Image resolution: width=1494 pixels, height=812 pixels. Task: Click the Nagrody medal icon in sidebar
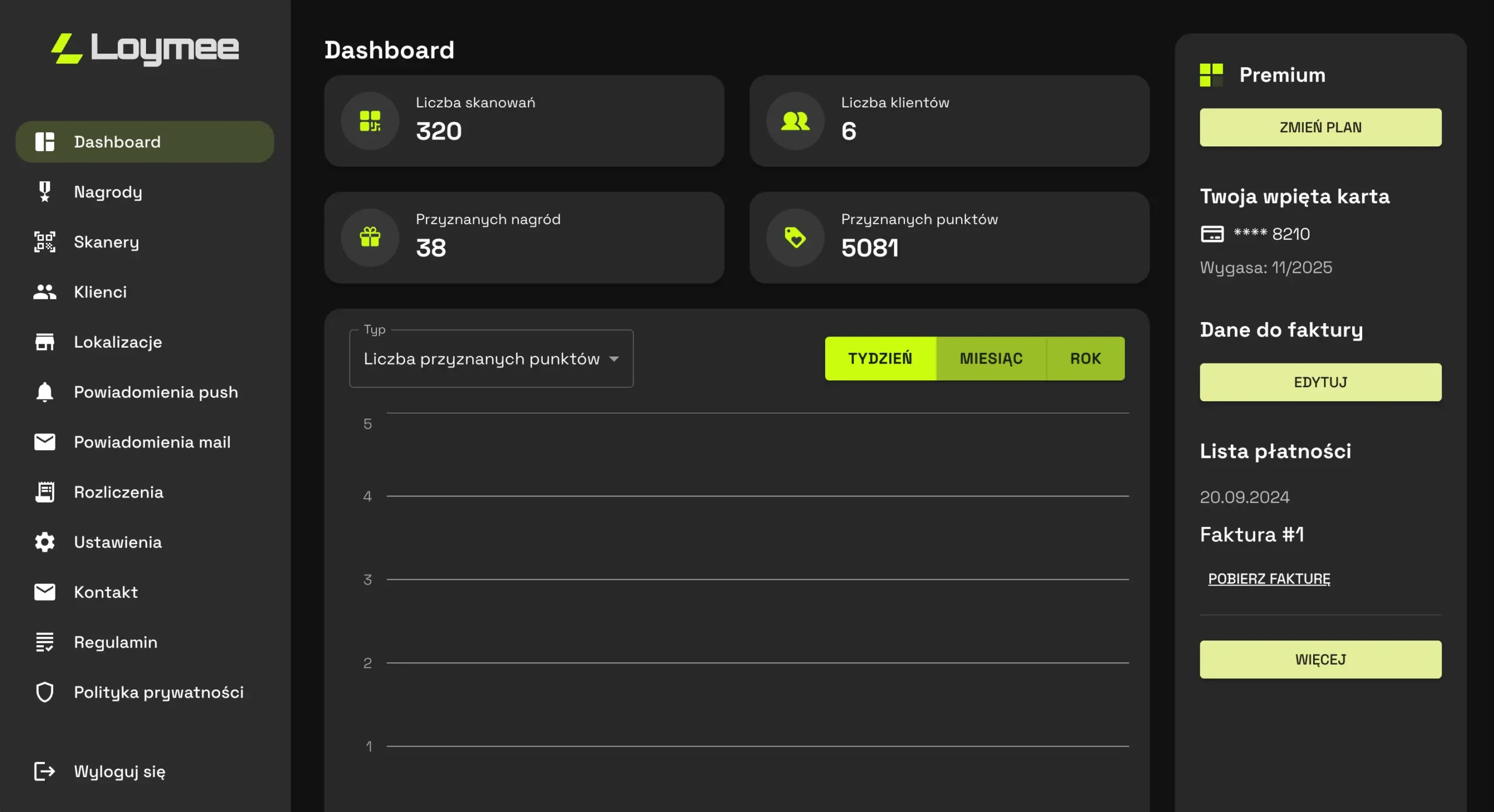click(x=44, y=192)
